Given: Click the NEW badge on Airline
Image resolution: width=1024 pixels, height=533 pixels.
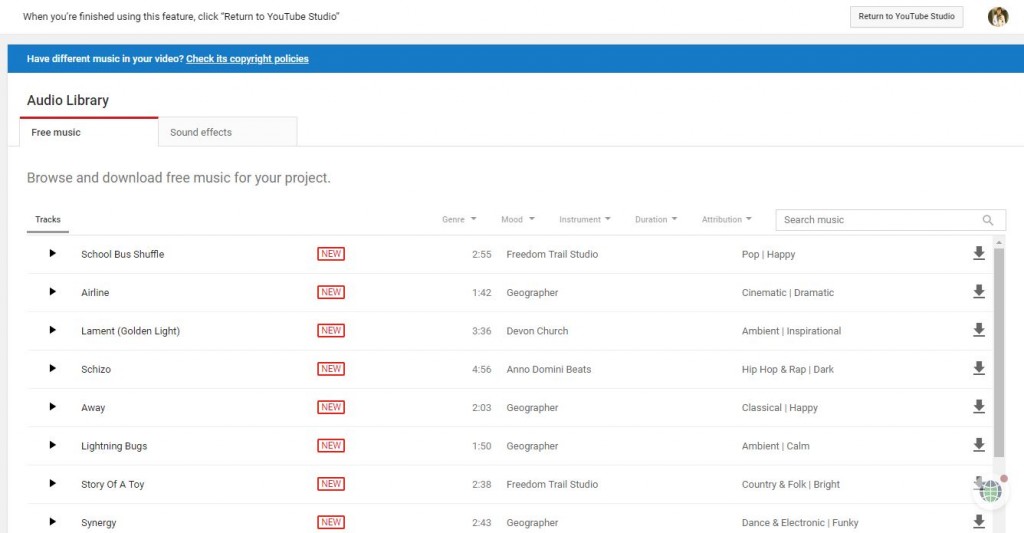Looking at the screenshot, I should (331, 292).
